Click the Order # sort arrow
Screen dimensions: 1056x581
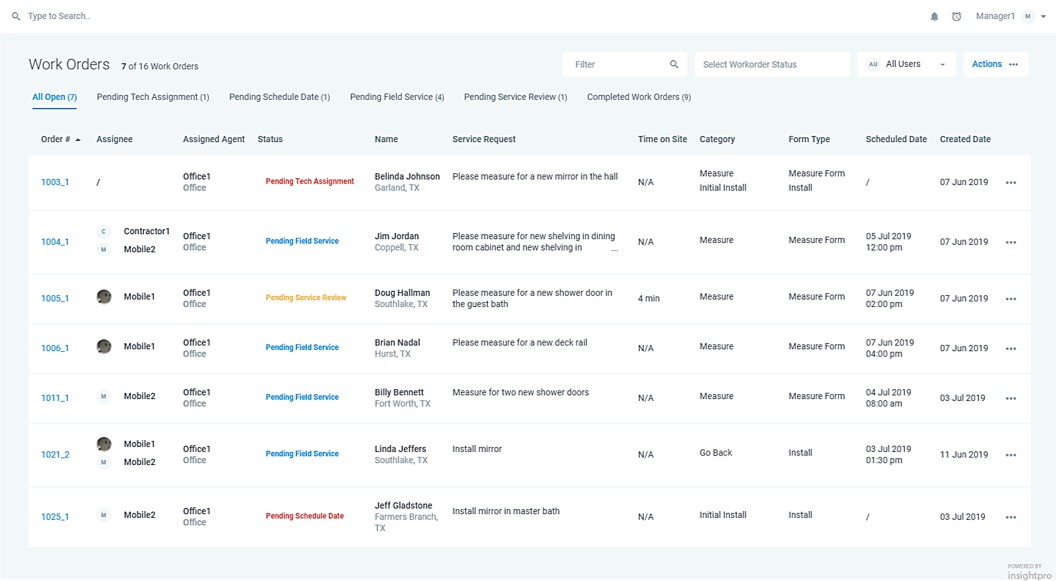(78, 140)
